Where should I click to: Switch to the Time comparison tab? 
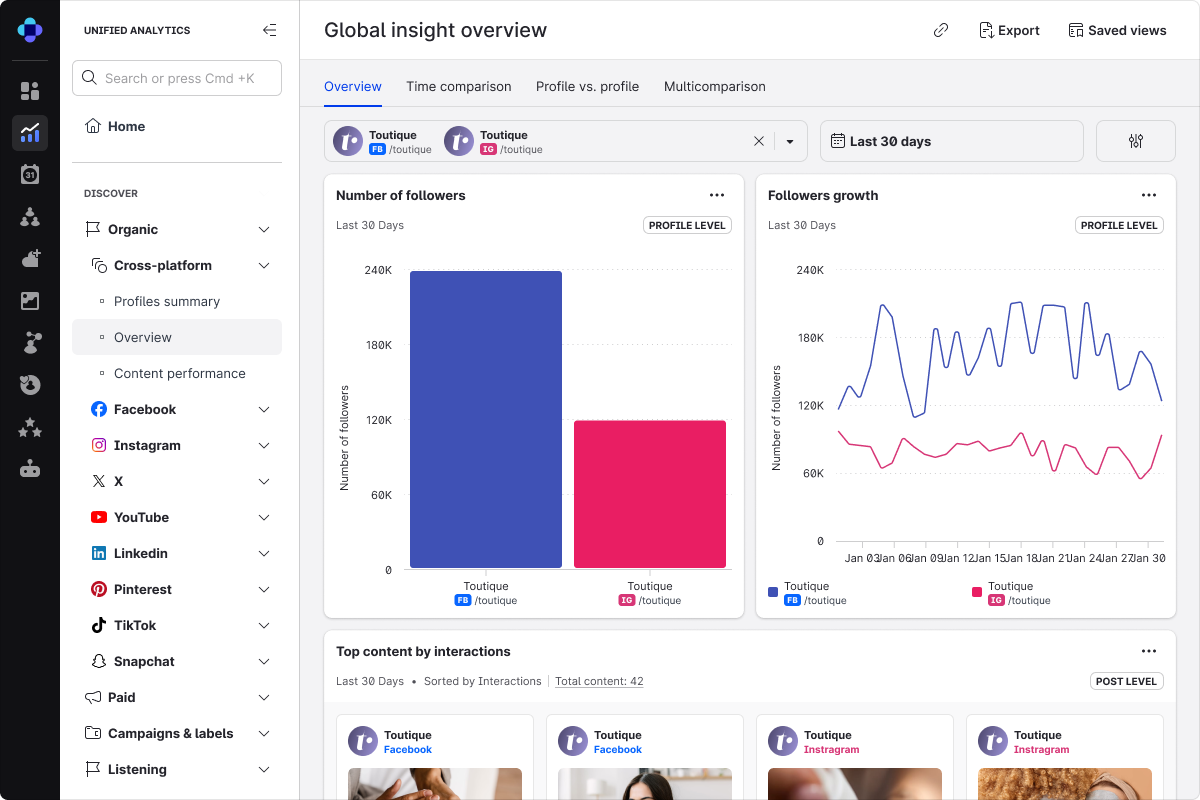pos(458,86)
